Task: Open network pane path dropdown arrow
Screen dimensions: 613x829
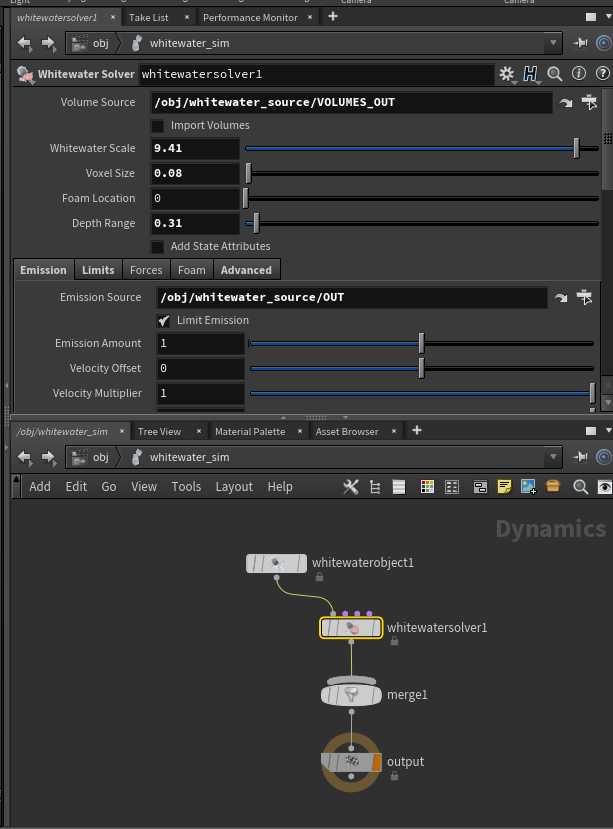Action: click(553, 457)
